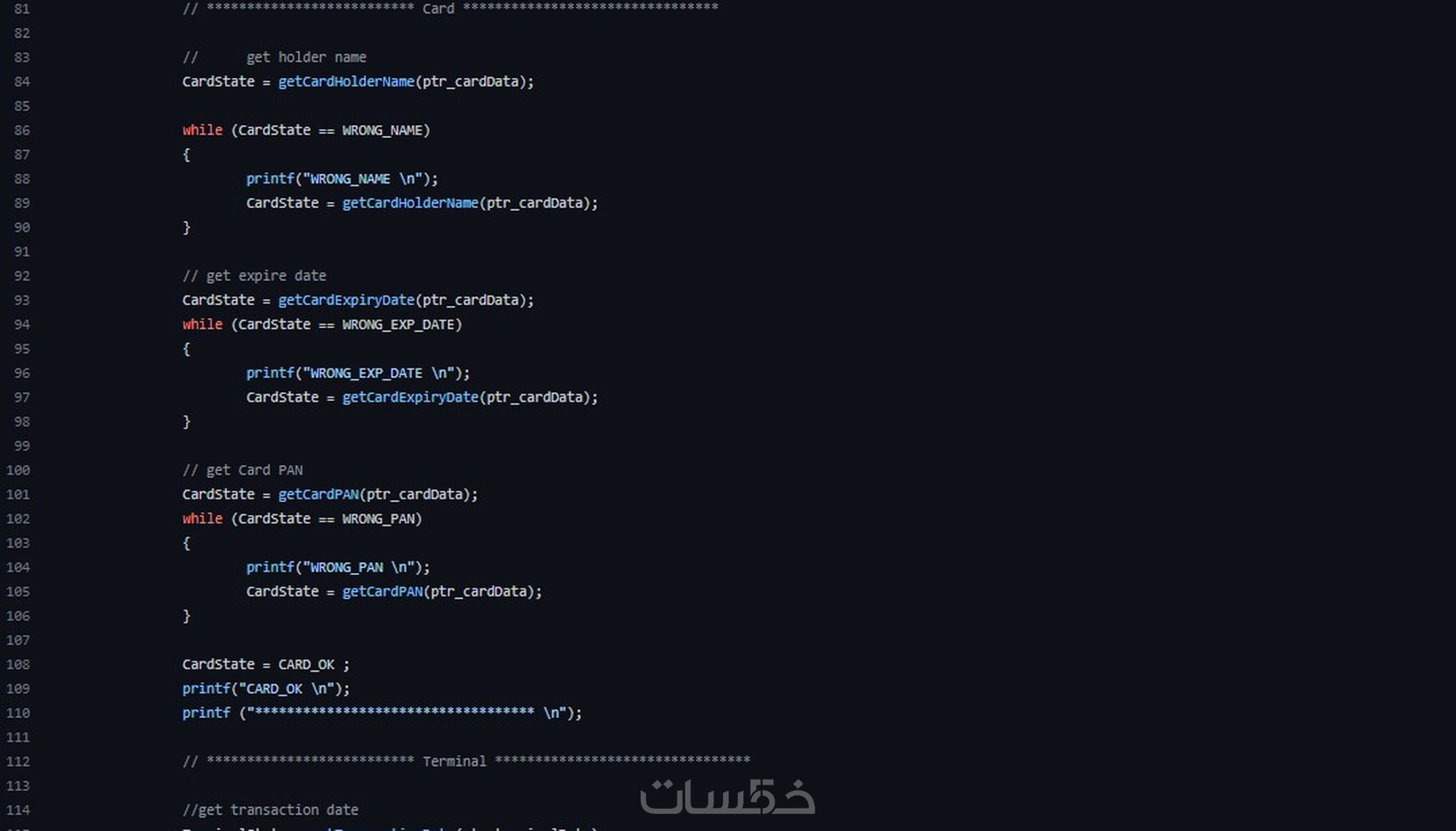Click line number 108
This screenshot has height=831, width=1456.
coord(18,664)
